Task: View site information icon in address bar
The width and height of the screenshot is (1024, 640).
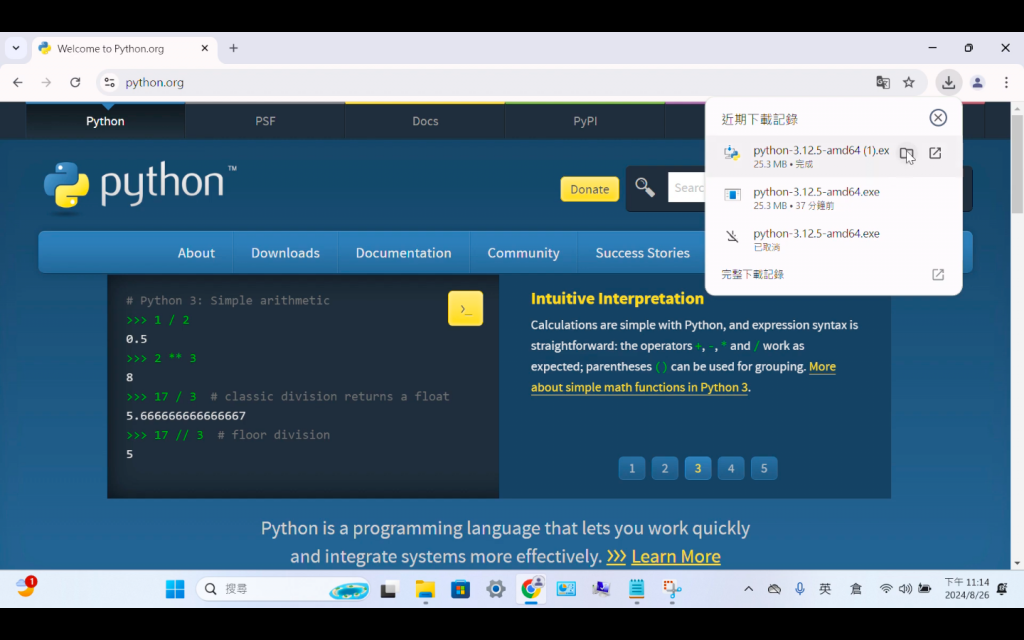Action: (110, 82)
